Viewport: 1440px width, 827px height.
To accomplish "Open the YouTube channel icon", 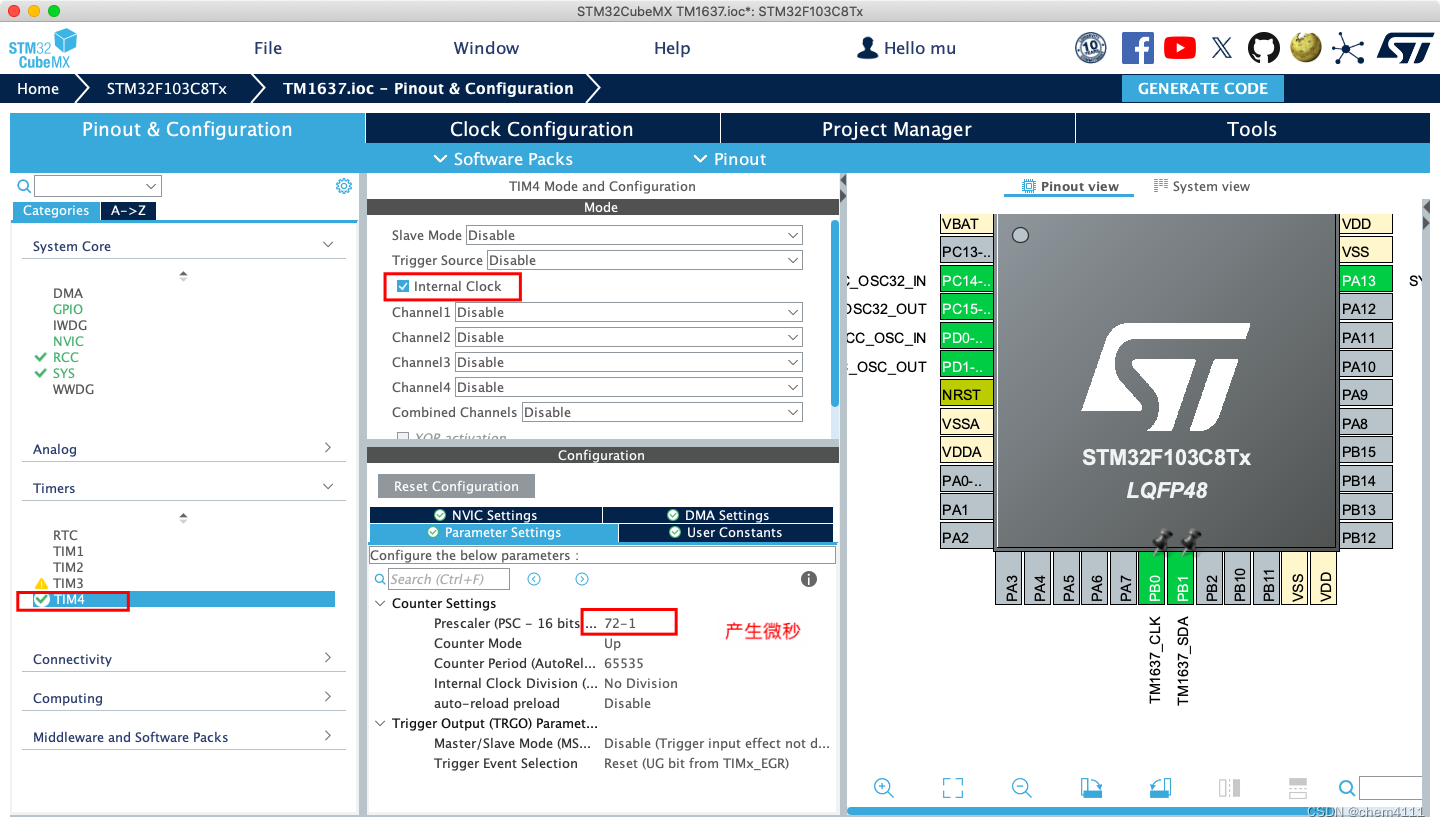I will click(1179, 47).
